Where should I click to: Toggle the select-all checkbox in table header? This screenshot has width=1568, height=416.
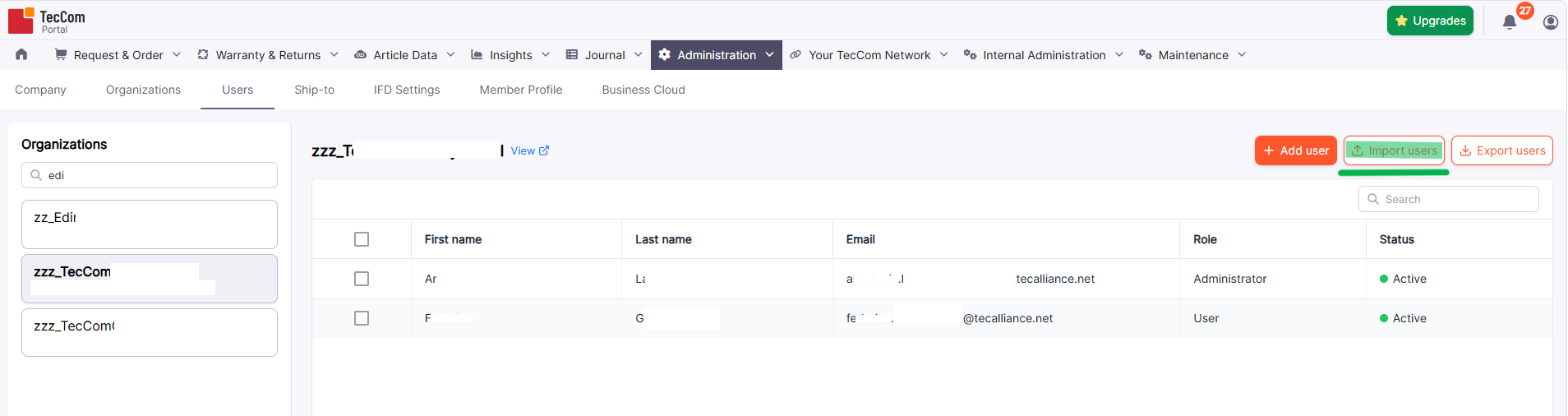pos(362,239)
